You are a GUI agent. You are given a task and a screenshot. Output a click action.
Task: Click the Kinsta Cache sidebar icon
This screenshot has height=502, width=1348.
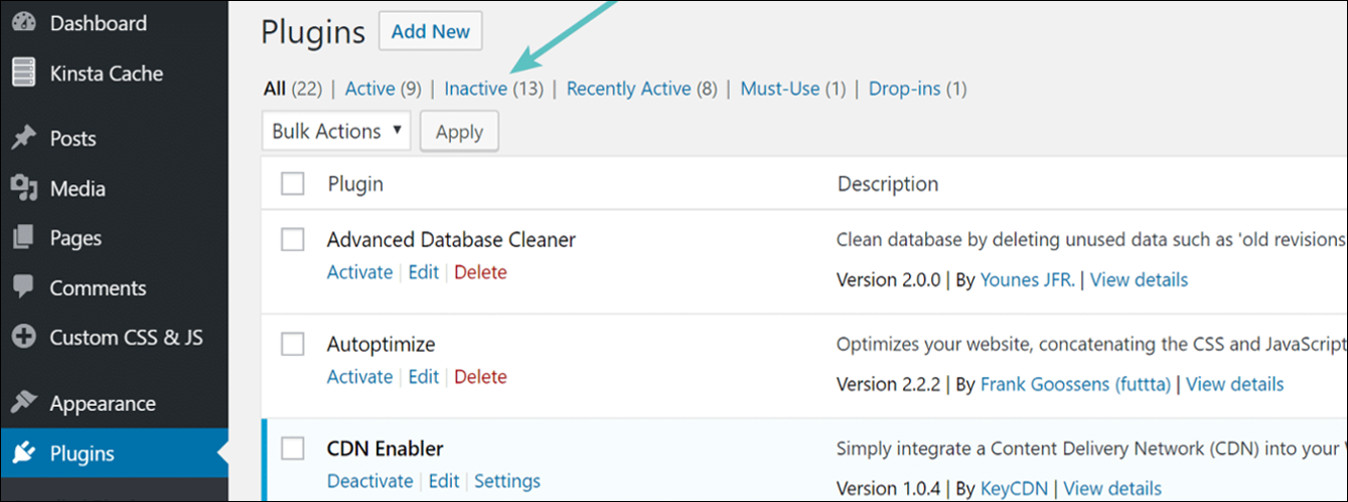point(24,73)
